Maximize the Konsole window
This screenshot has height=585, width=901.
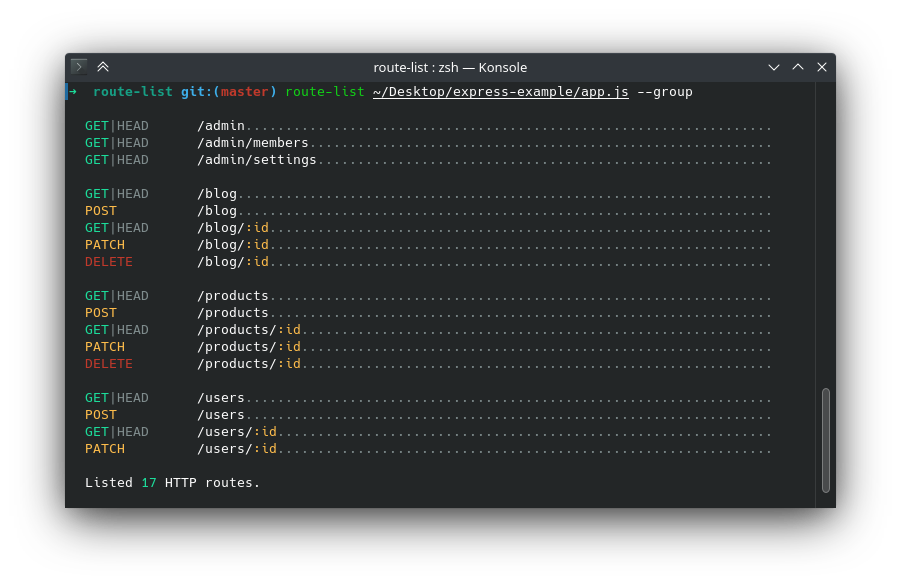pos(798,67)
